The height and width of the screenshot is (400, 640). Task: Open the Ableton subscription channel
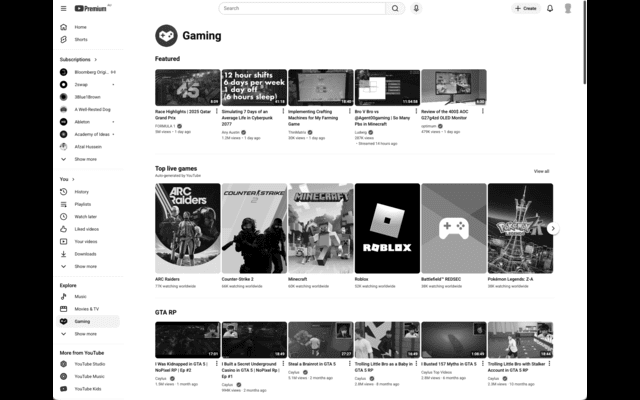click(x=89, y=122)
